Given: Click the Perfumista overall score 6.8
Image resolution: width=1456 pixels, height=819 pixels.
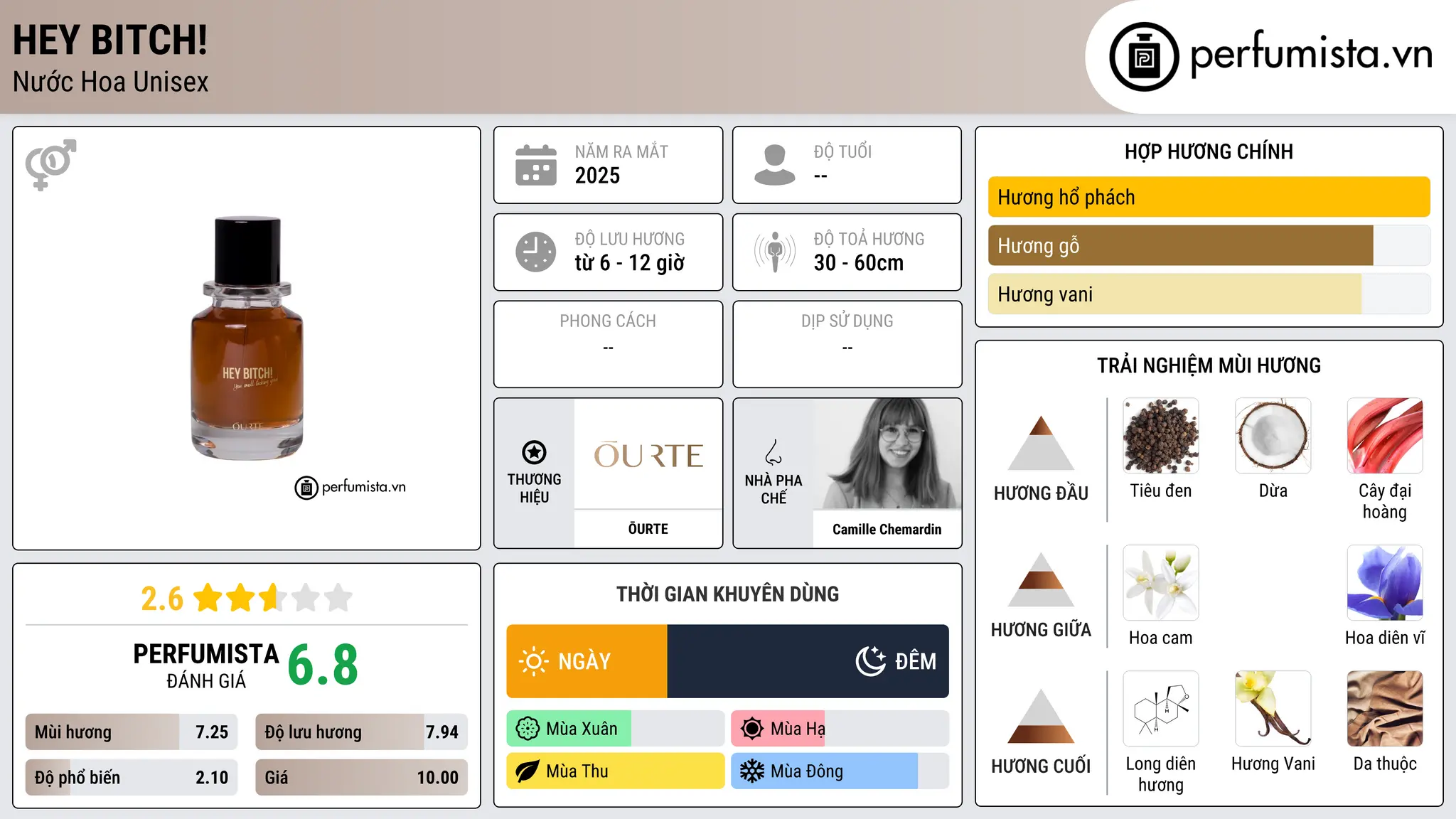Looking at the screenshot, I should pos(323,665).
